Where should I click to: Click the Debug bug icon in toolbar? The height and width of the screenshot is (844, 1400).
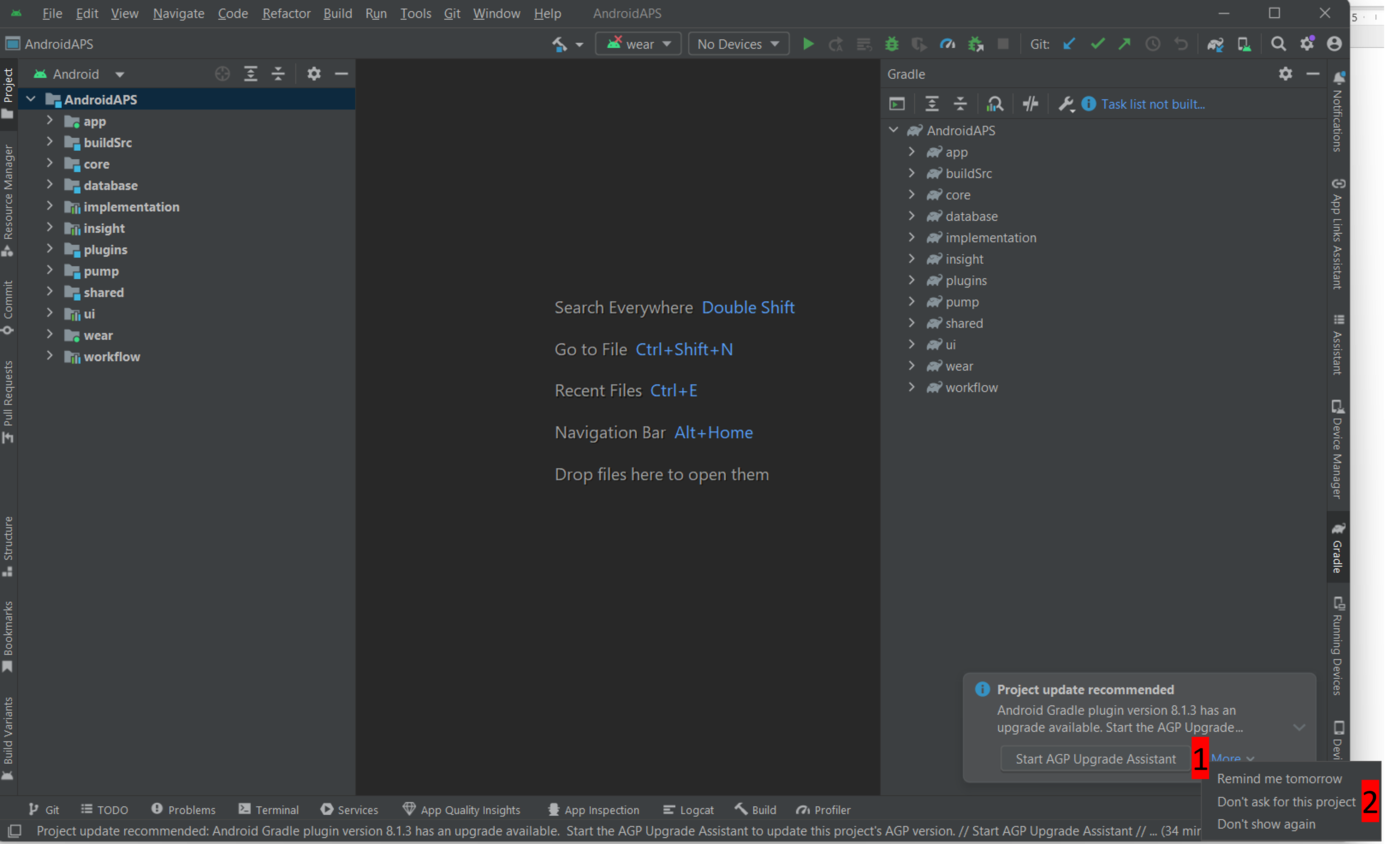pyautogui.click(x=891, y=44)
